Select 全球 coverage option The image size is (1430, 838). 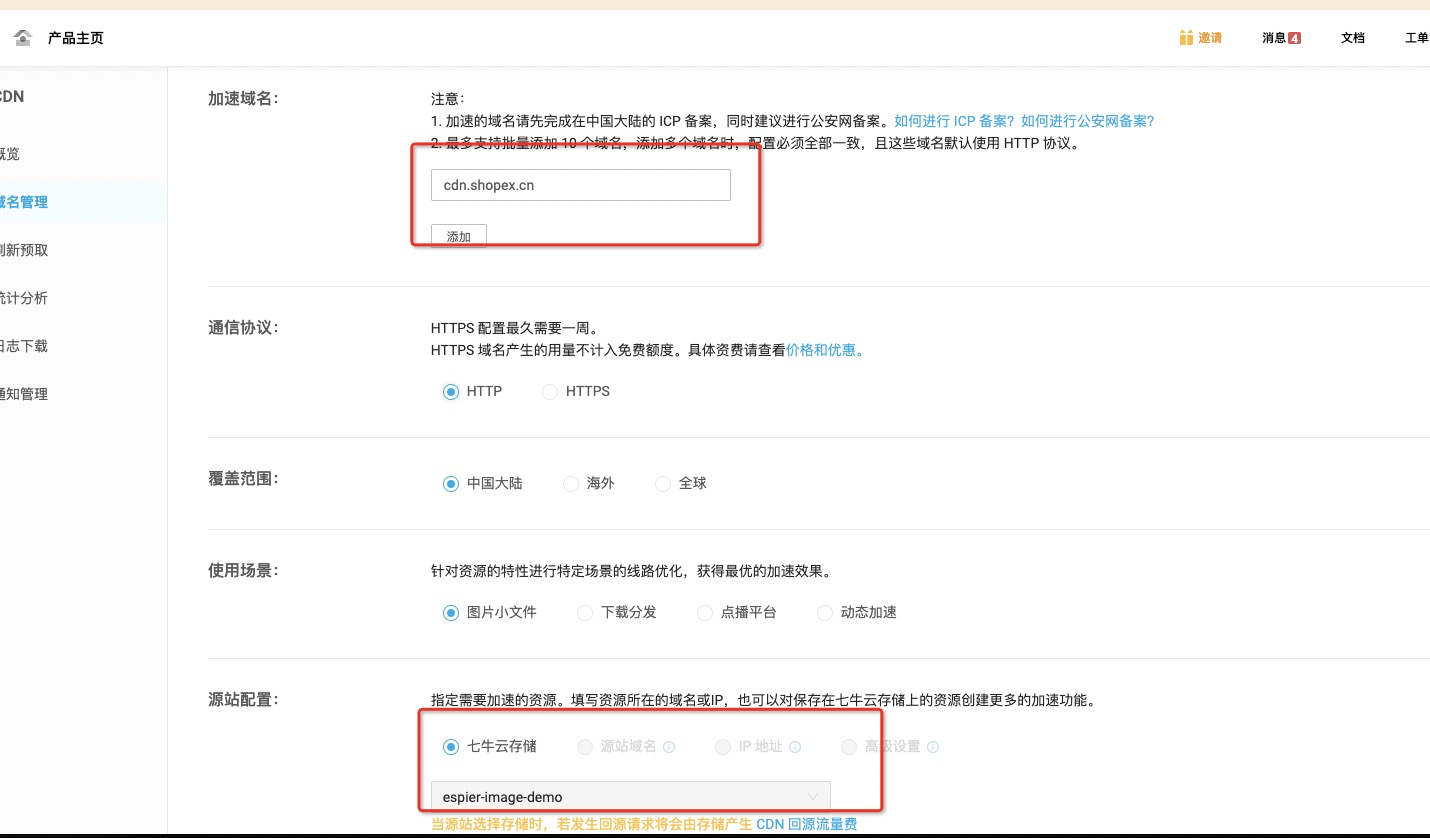663,484
